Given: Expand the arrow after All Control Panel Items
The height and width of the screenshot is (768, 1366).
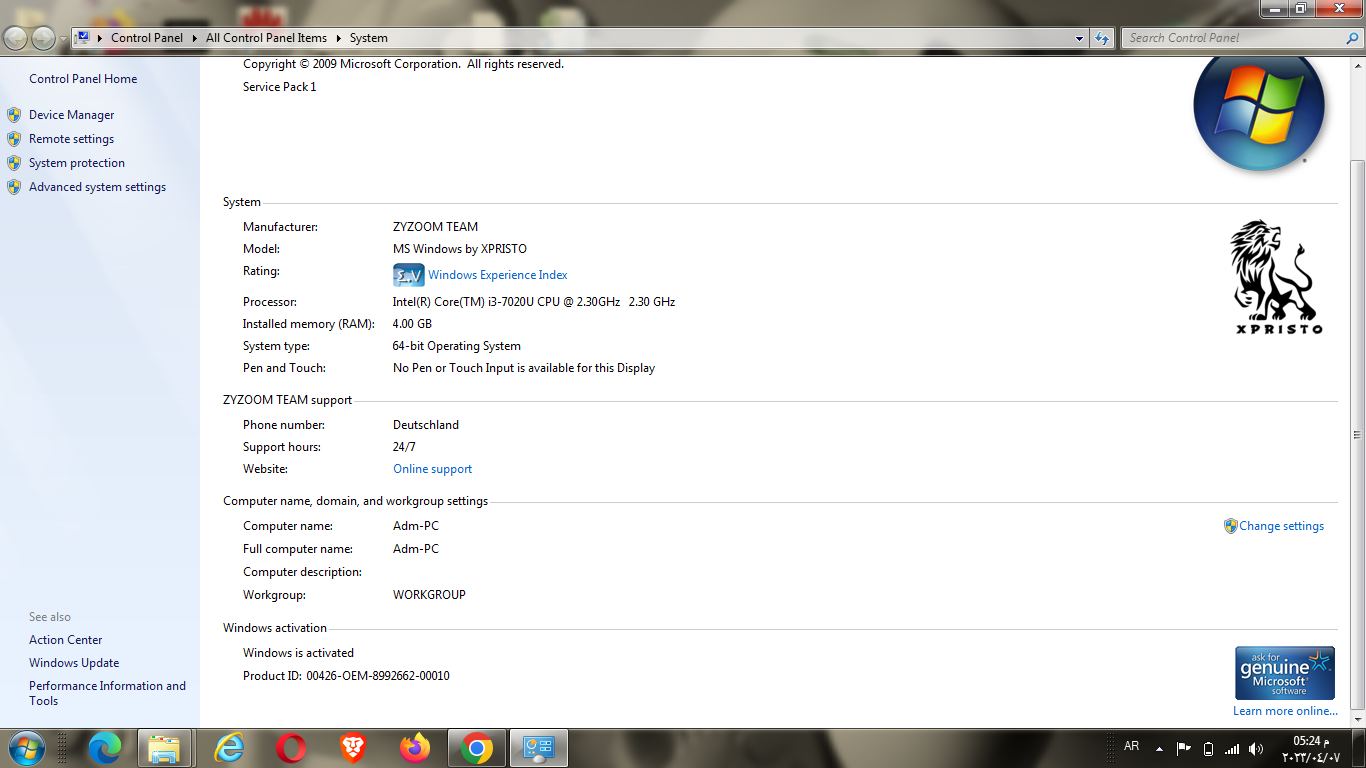Looking at the screenshot, I should point(338,38).
